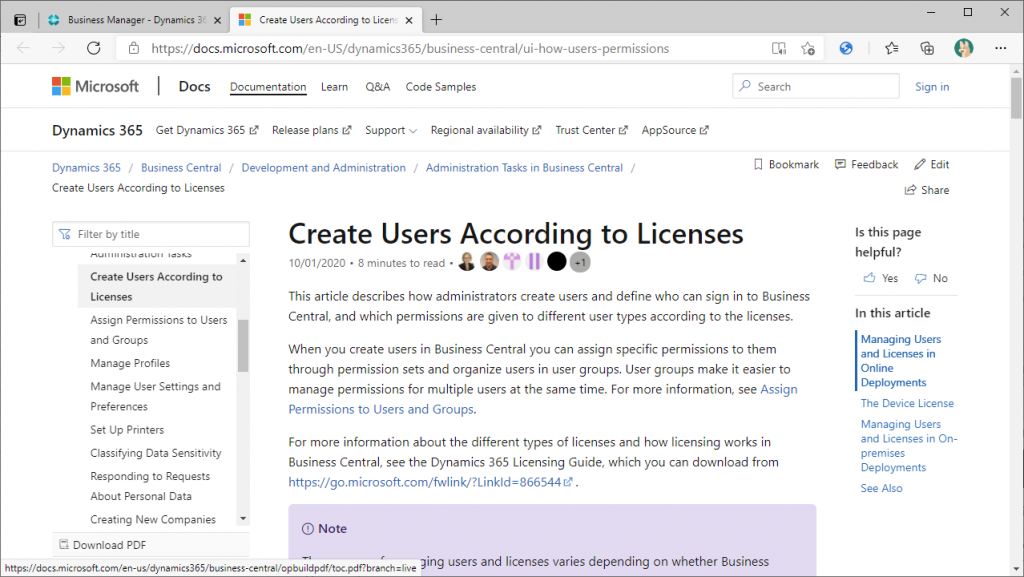
Task: Click the browser profile avatar
Action: [x=963, y=48]
